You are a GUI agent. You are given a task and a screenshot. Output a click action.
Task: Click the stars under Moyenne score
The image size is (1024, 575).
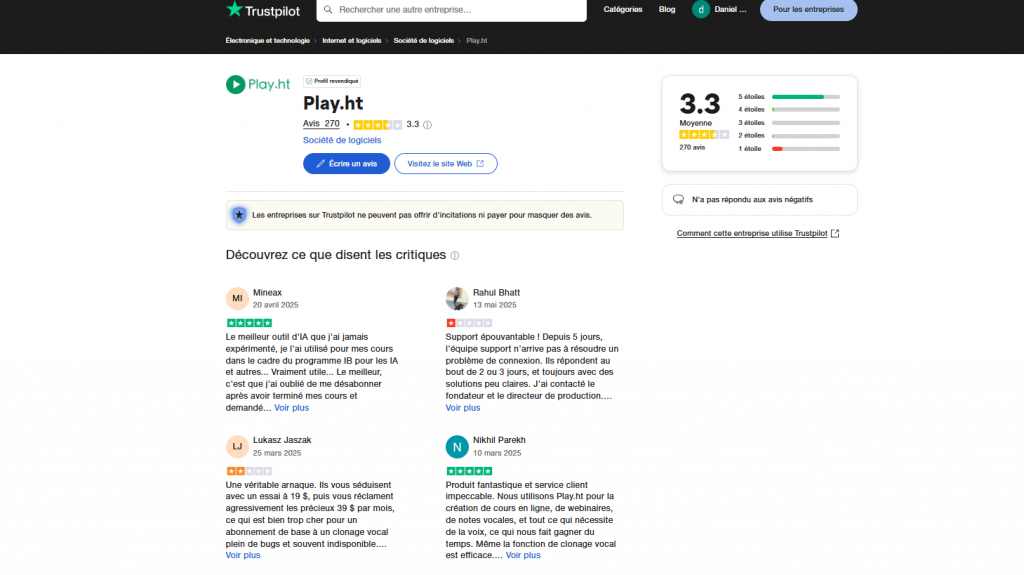tap(704, 135)
